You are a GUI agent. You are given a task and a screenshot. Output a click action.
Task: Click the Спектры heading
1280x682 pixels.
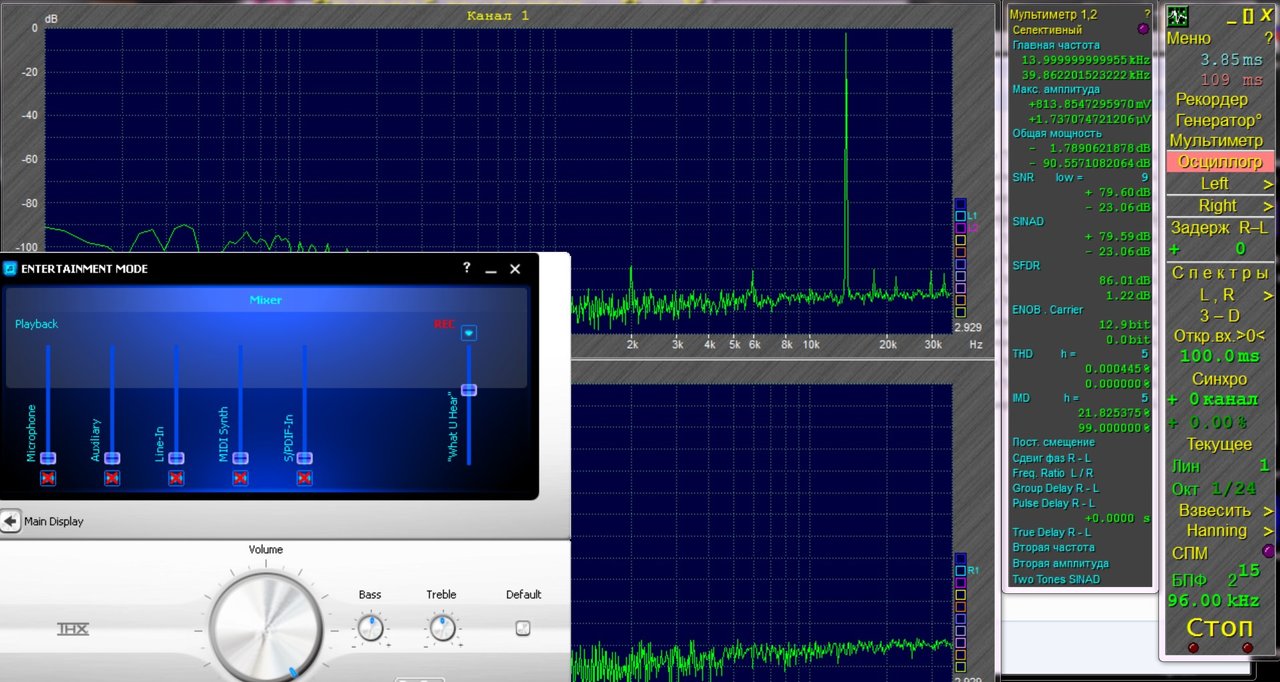point(1220,273)
